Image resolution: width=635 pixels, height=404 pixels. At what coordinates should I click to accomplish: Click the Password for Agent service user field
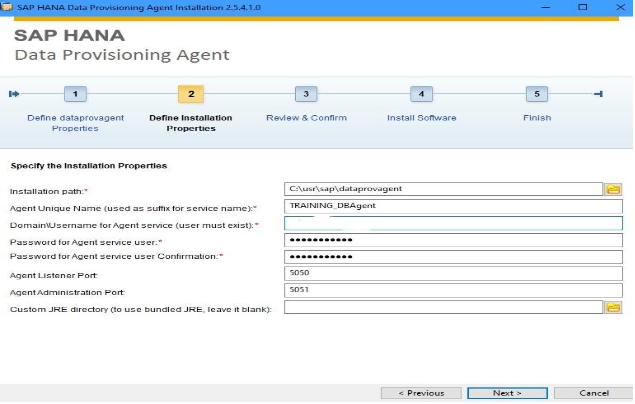tap(453, 240)
